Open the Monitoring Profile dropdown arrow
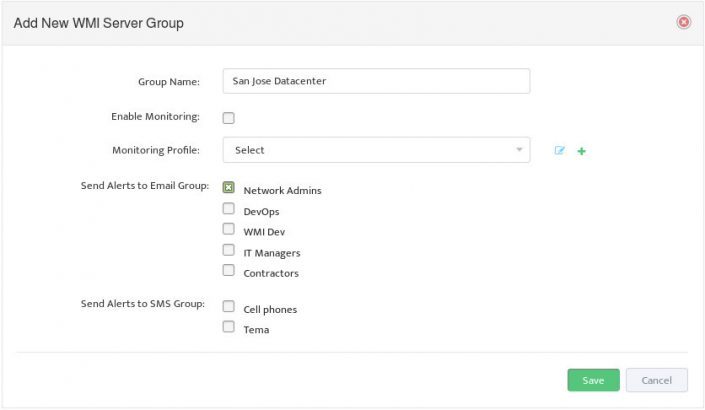Viewport: 705px width, 410px height. pos(519,150)
